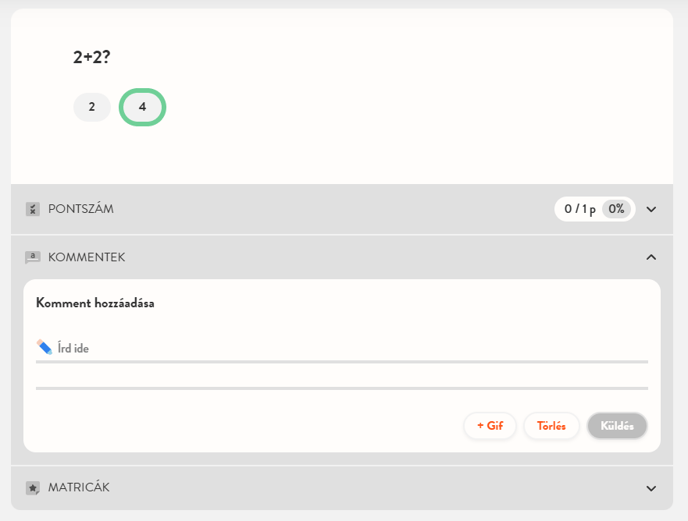
Task: Click the 0 / 1 p score badge
Action: [x=580, y=209]
